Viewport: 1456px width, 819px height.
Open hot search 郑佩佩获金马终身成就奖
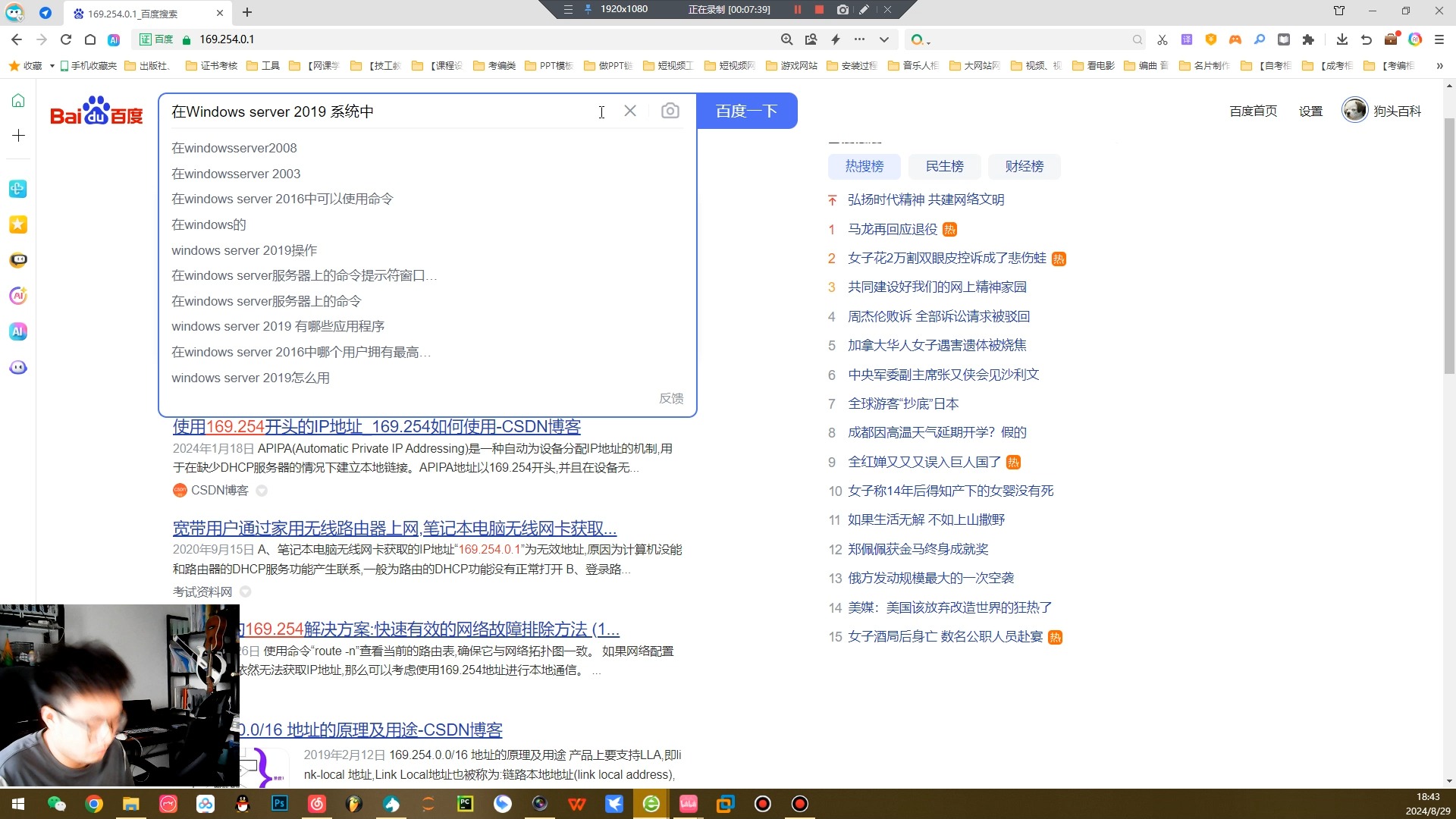pos(918,549)
